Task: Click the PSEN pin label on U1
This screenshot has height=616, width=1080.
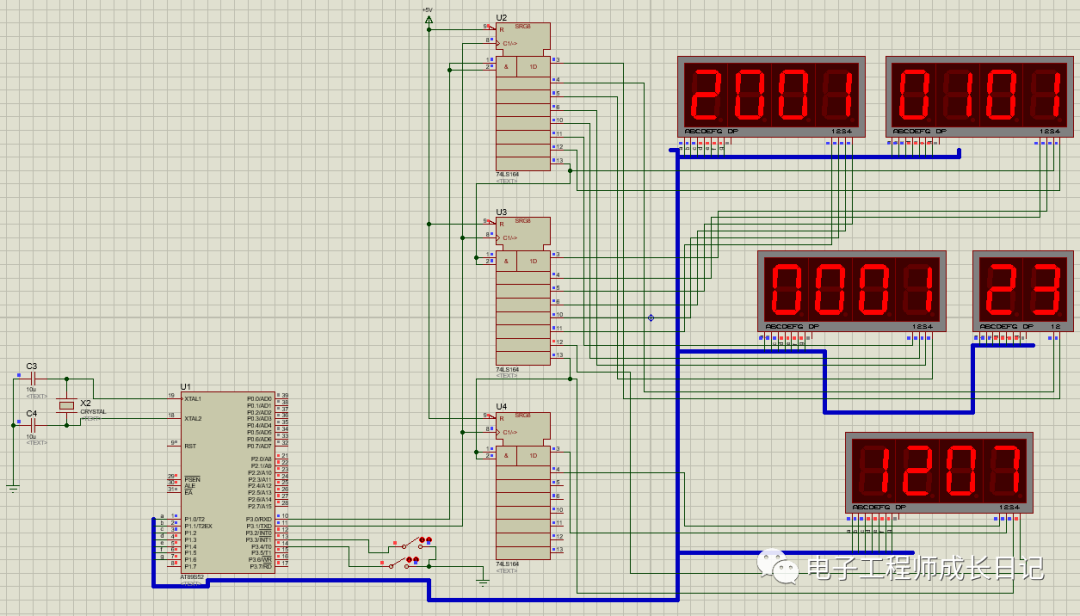Action: point(192,480)
